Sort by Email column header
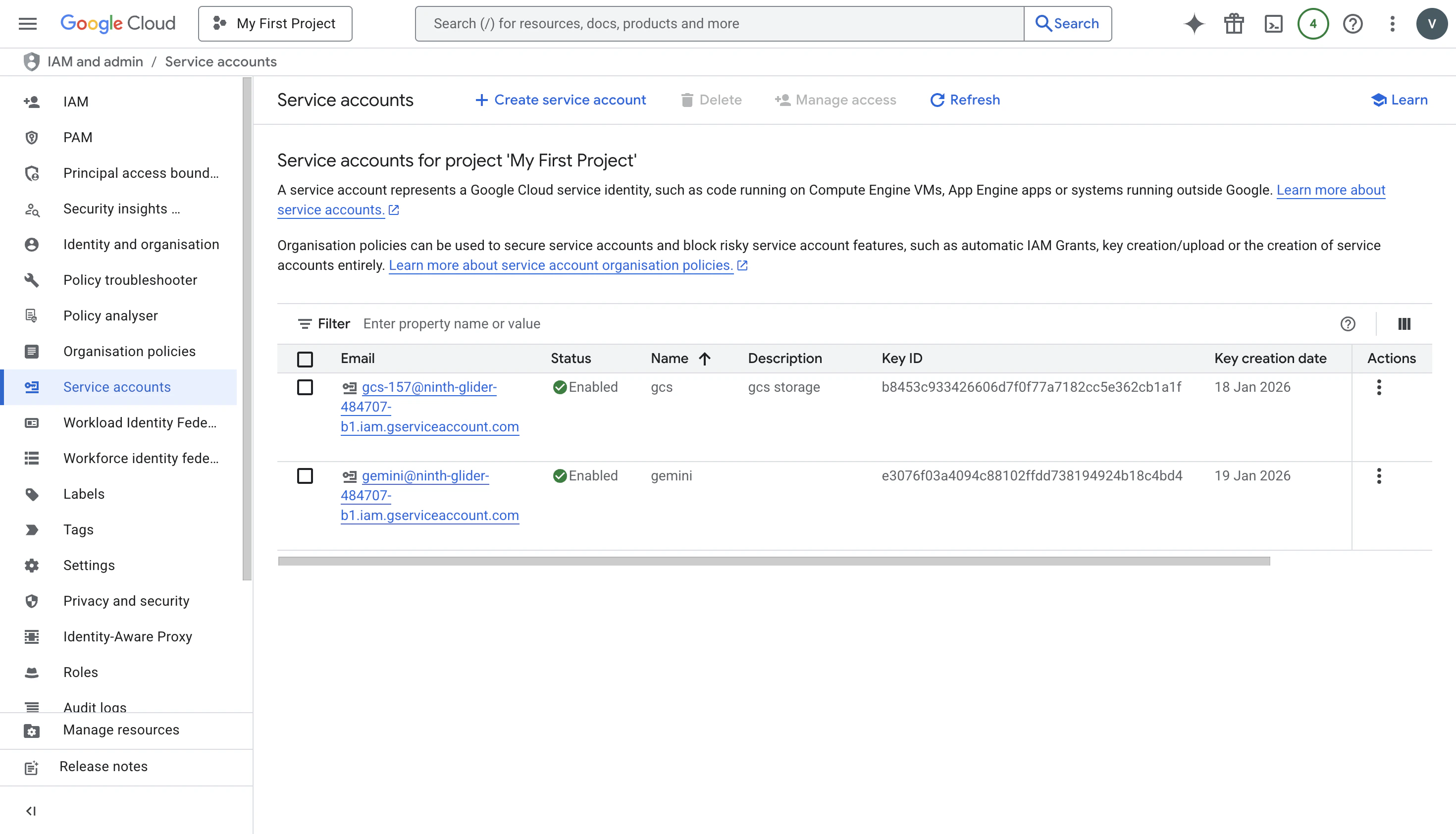 pyautogui.click(x=358, y=359)
